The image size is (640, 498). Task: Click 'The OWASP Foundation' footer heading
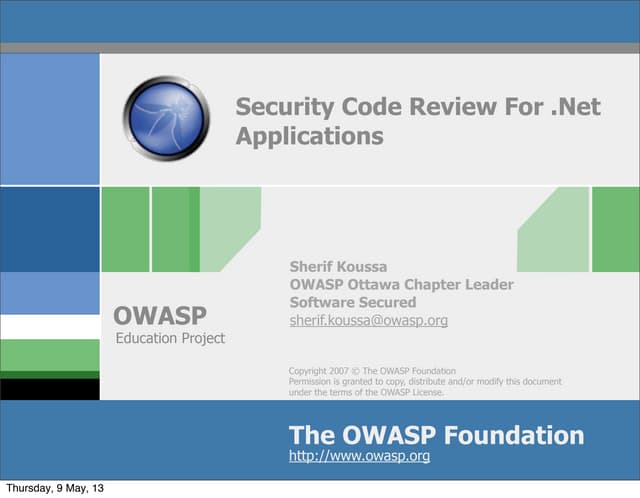click(x=436, y=435)
